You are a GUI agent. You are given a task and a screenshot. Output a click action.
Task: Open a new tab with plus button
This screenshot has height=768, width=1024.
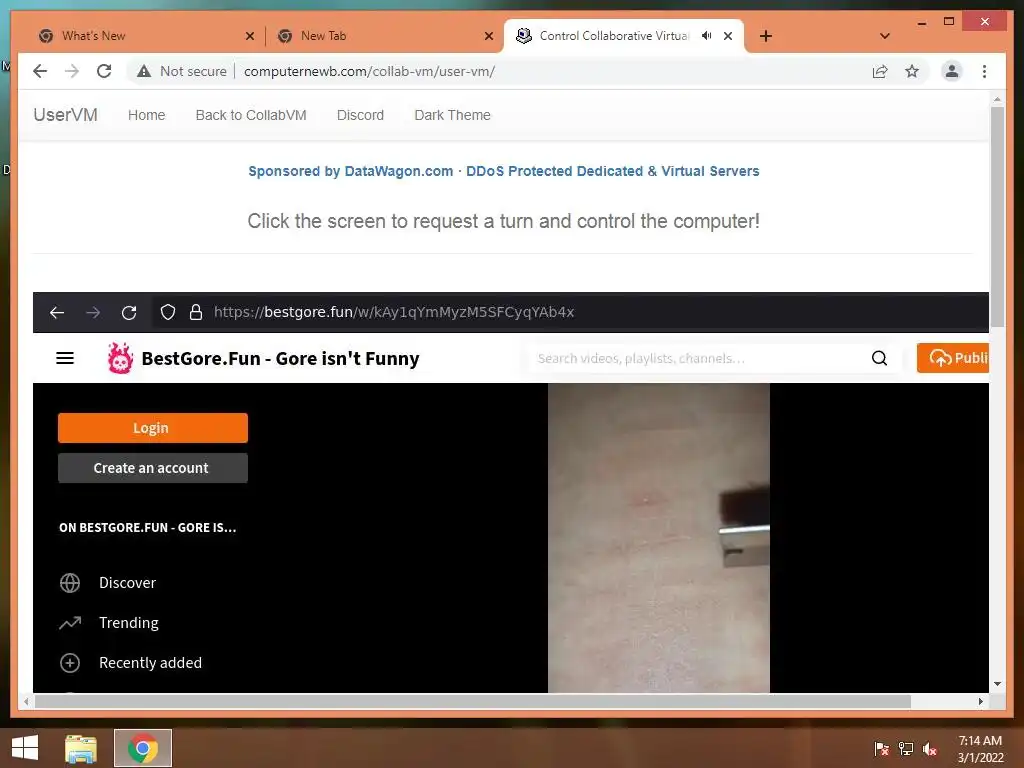pos(765,36)
